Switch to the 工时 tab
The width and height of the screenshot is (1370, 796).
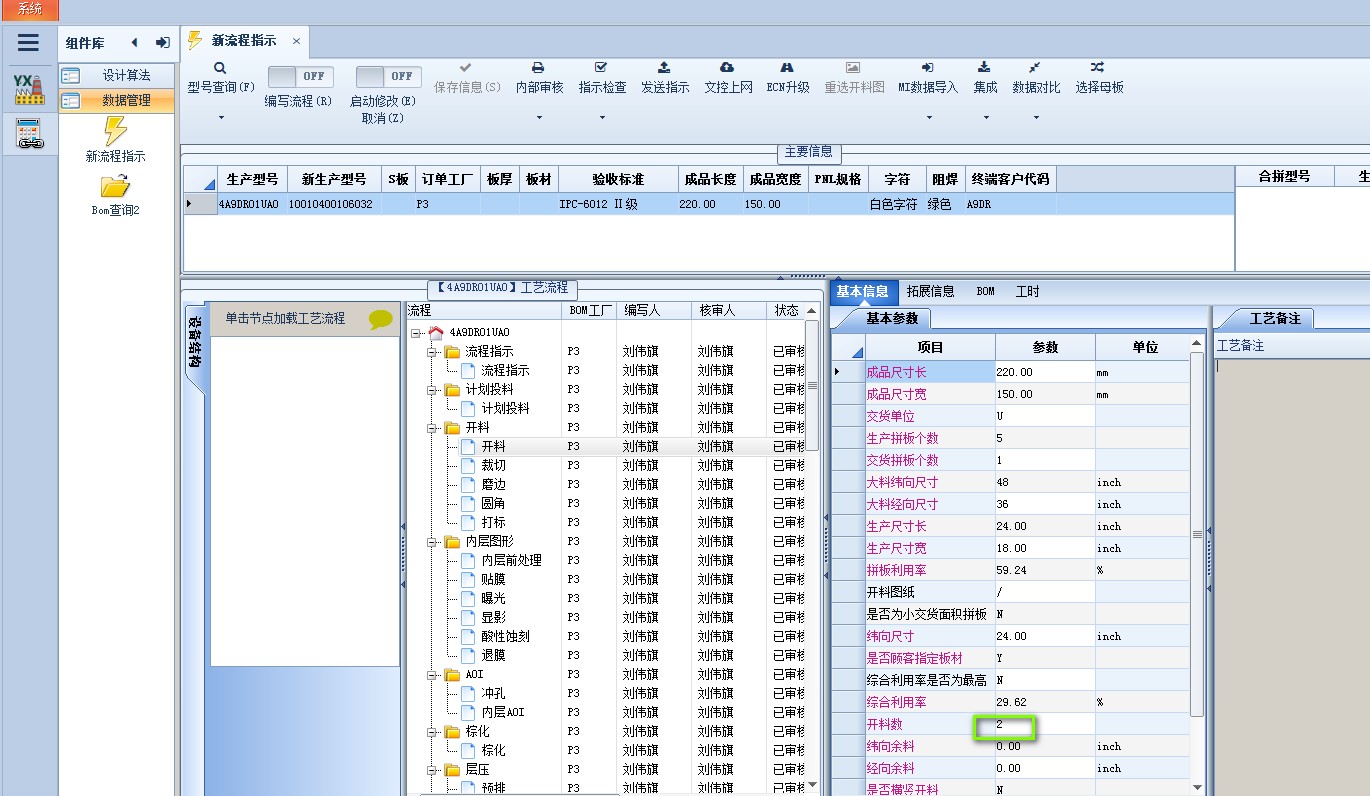click(x=1027, y=291)
